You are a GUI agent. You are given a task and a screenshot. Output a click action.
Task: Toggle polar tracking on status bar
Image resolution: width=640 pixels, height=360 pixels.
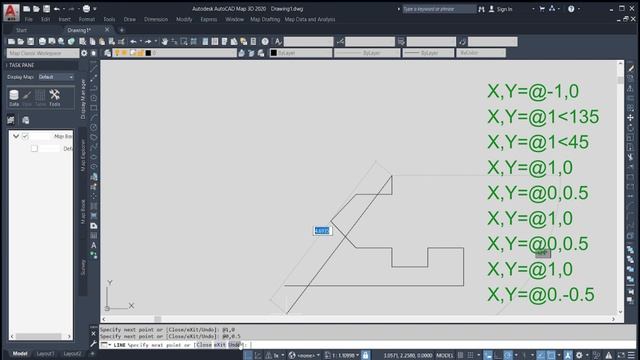[x=508, y=356]
